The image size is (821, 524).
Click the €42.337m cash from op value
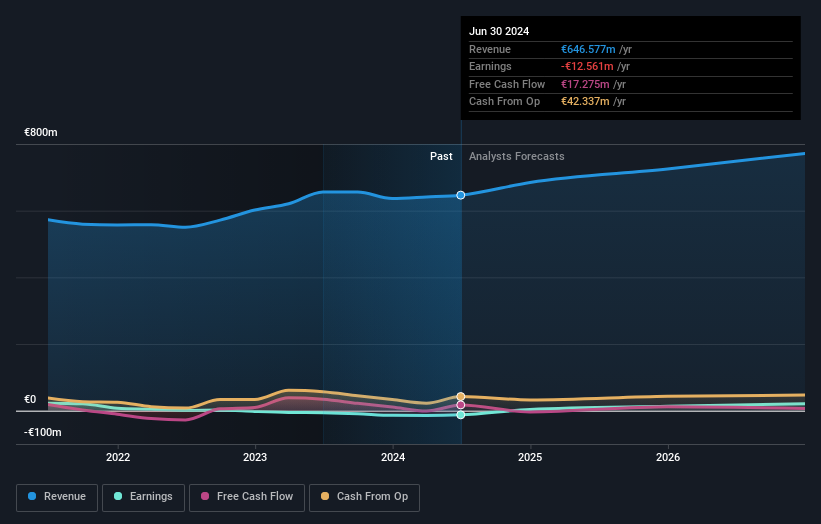point(585,102)
